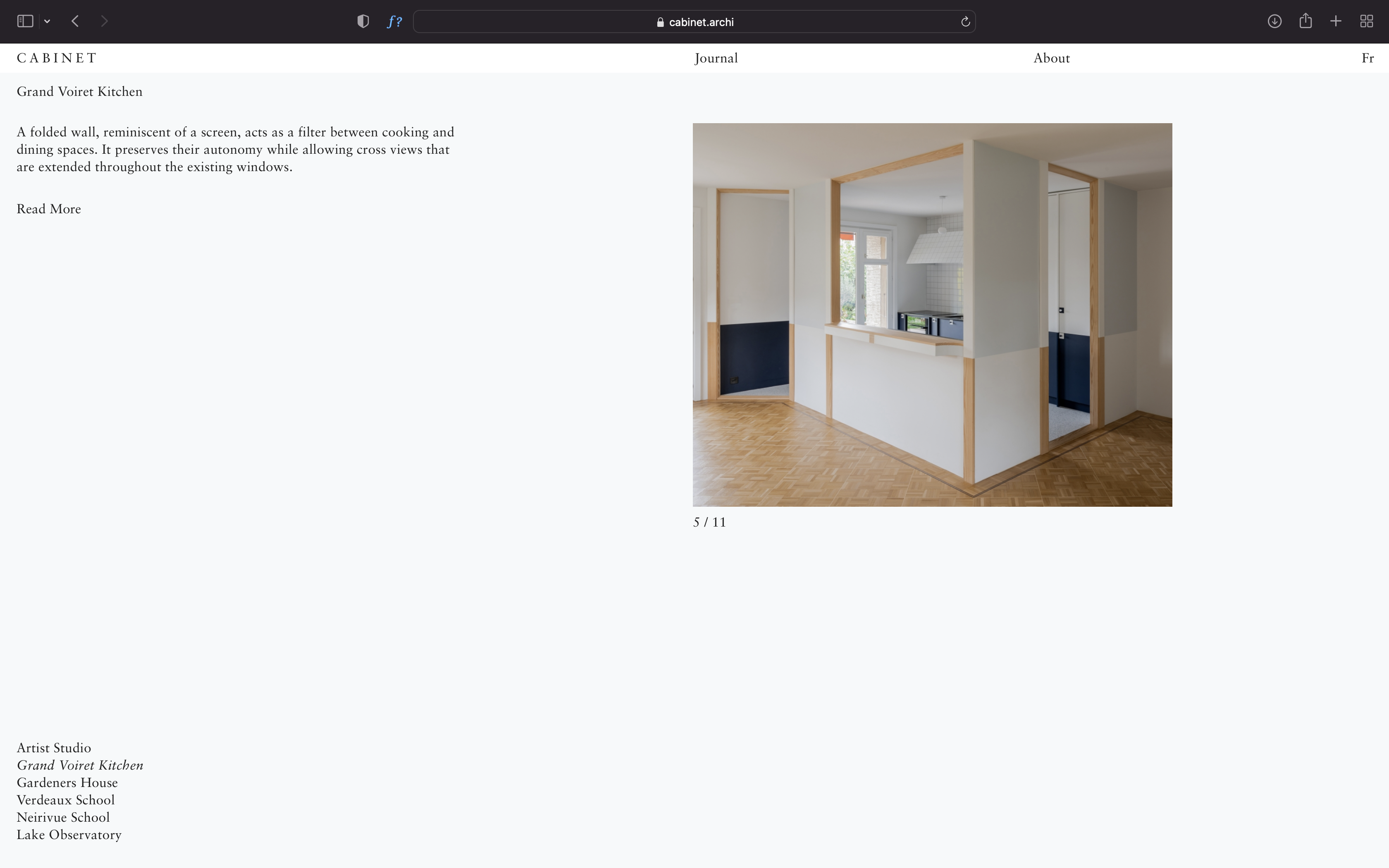Expand the sidebar options chevron
Image resolution: width=1389 pixels, height=868 pixels.
pos(47,22)
